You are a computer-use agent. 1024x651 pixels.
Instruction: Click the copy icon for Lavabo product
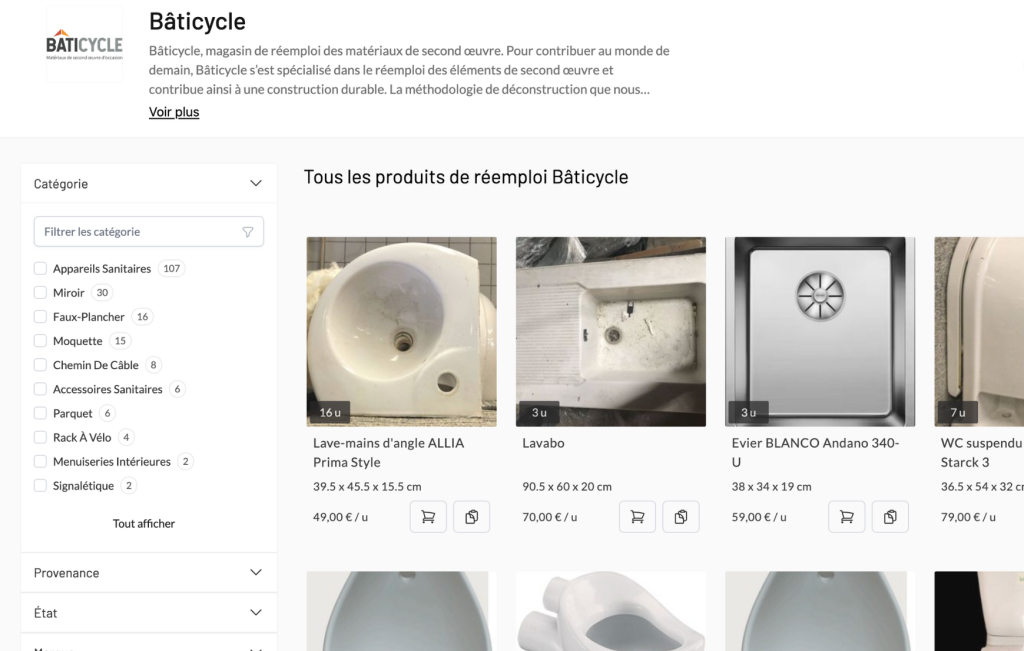point(681,516)
